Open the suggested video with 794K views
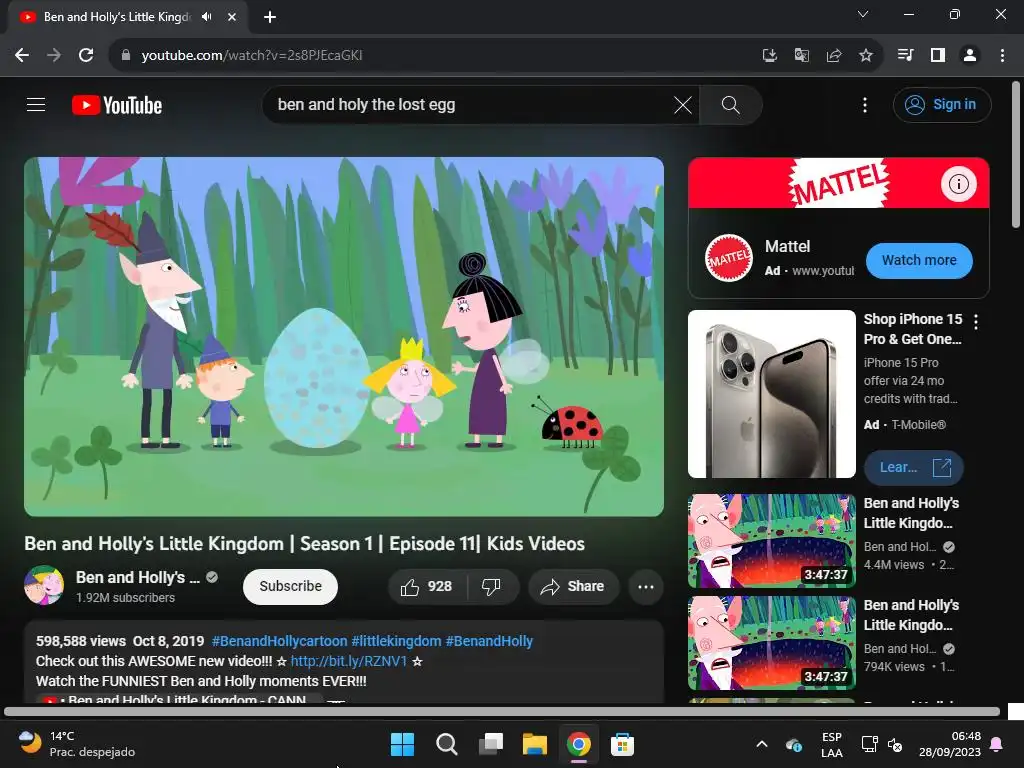The height and width of the screenshot is (768, 1024). coord(771,643)
